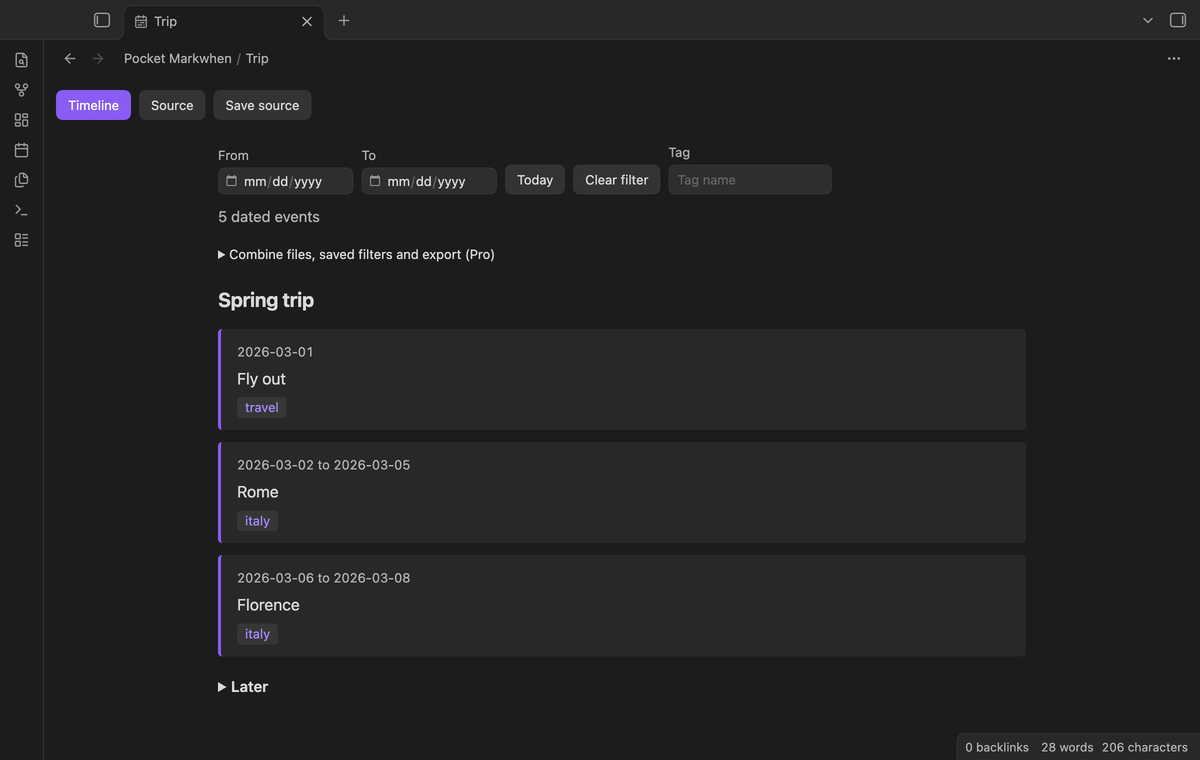Click Trip in the breadcrumb path
This screenshot has height=760, width=1200.
tap(257, 59)
